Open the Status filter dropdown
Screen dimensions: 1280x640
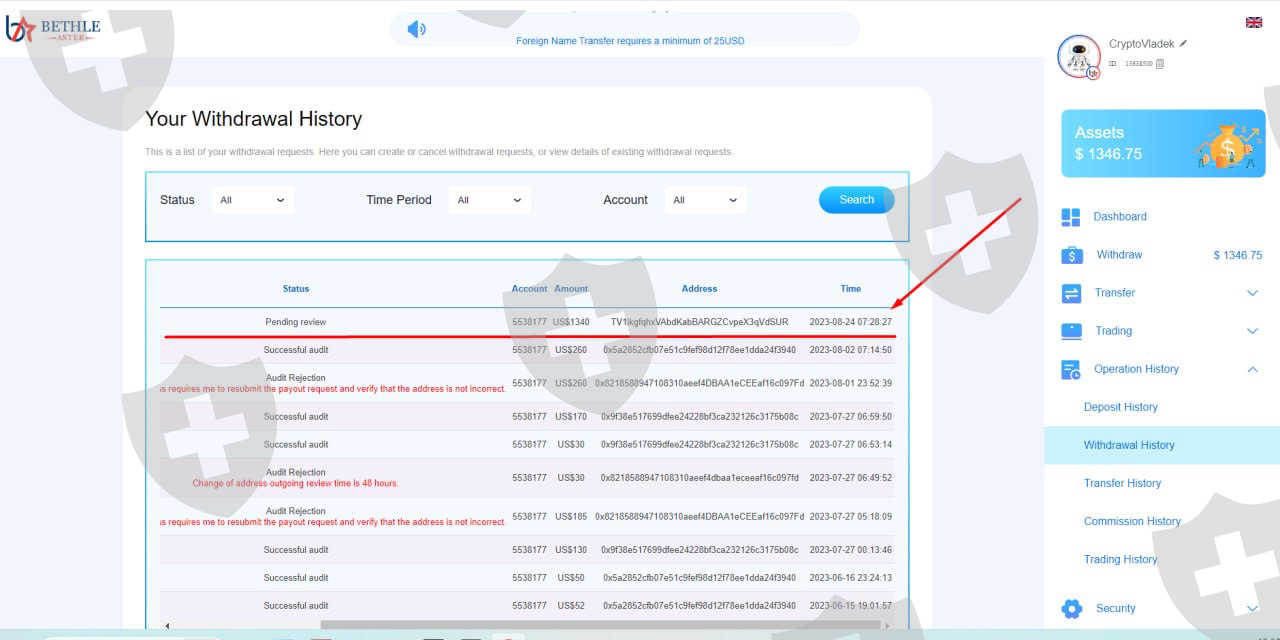(253, 200)
